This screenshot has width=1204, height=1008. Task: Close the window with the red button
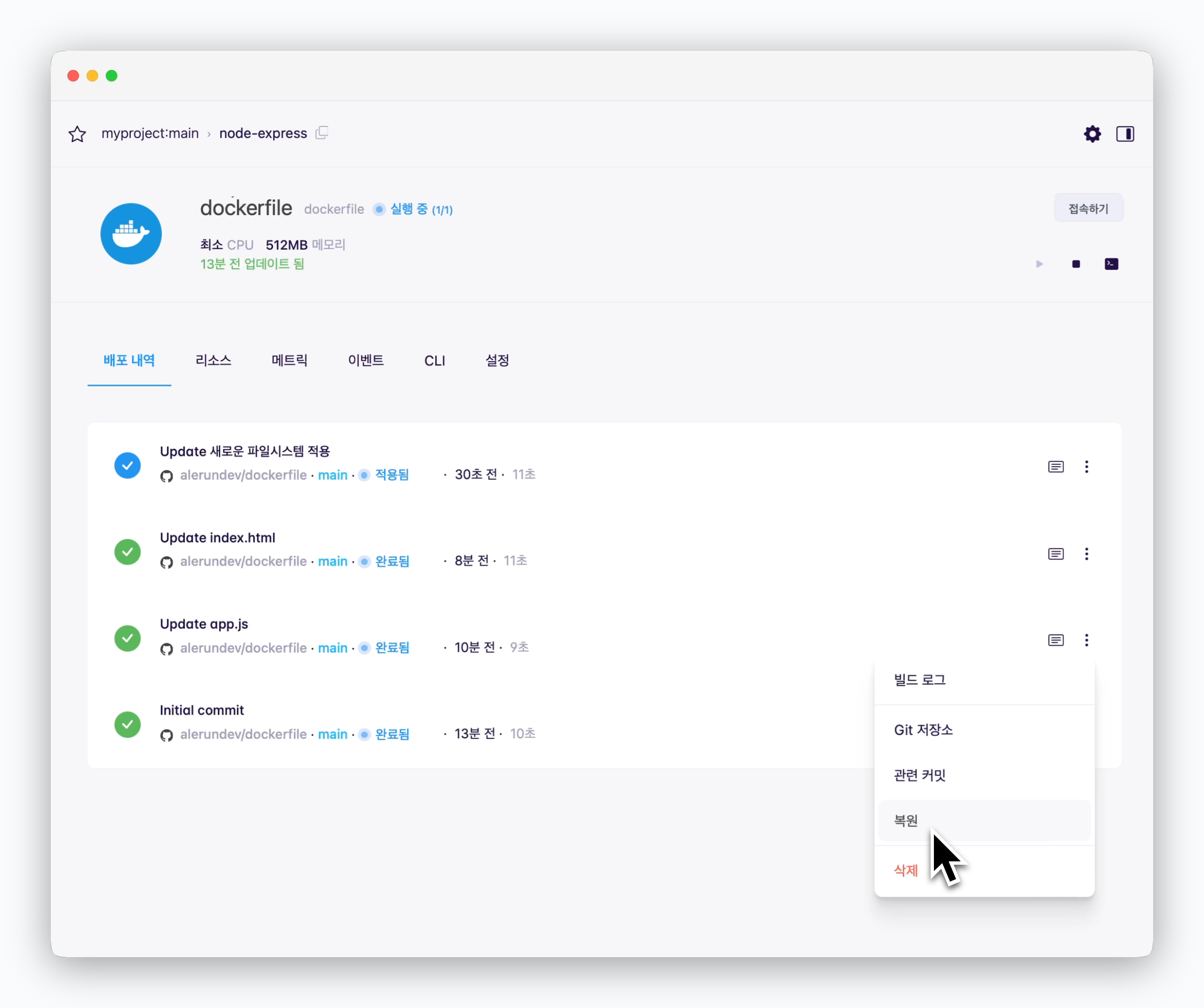(73, 76)
